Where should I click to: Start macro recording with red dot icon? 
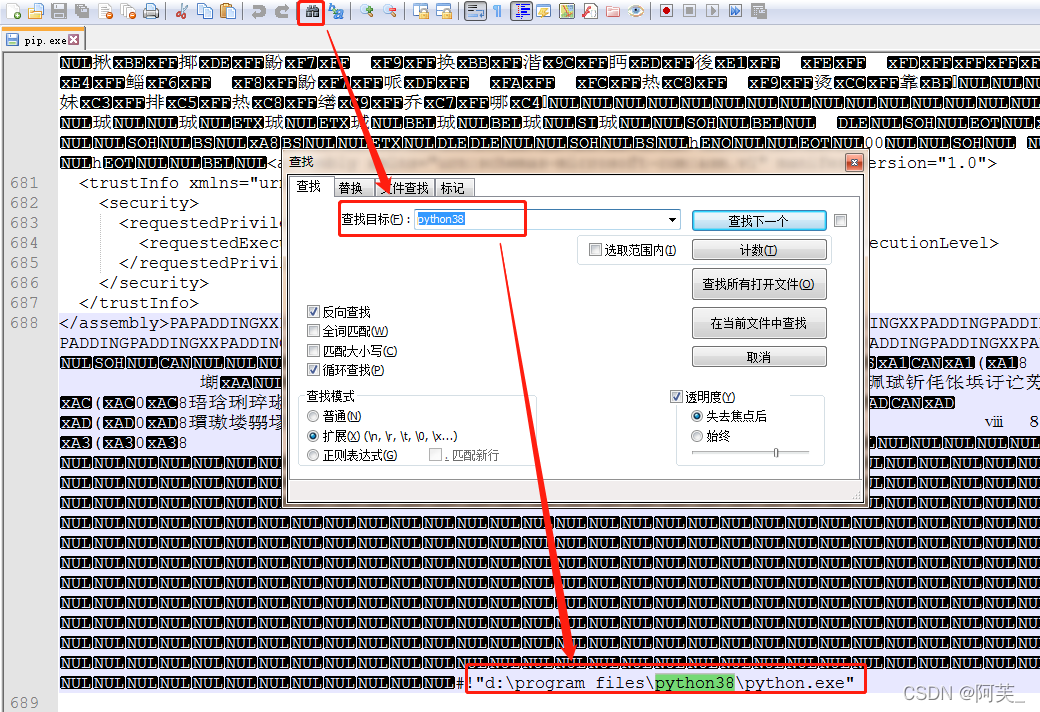(667, 11)
